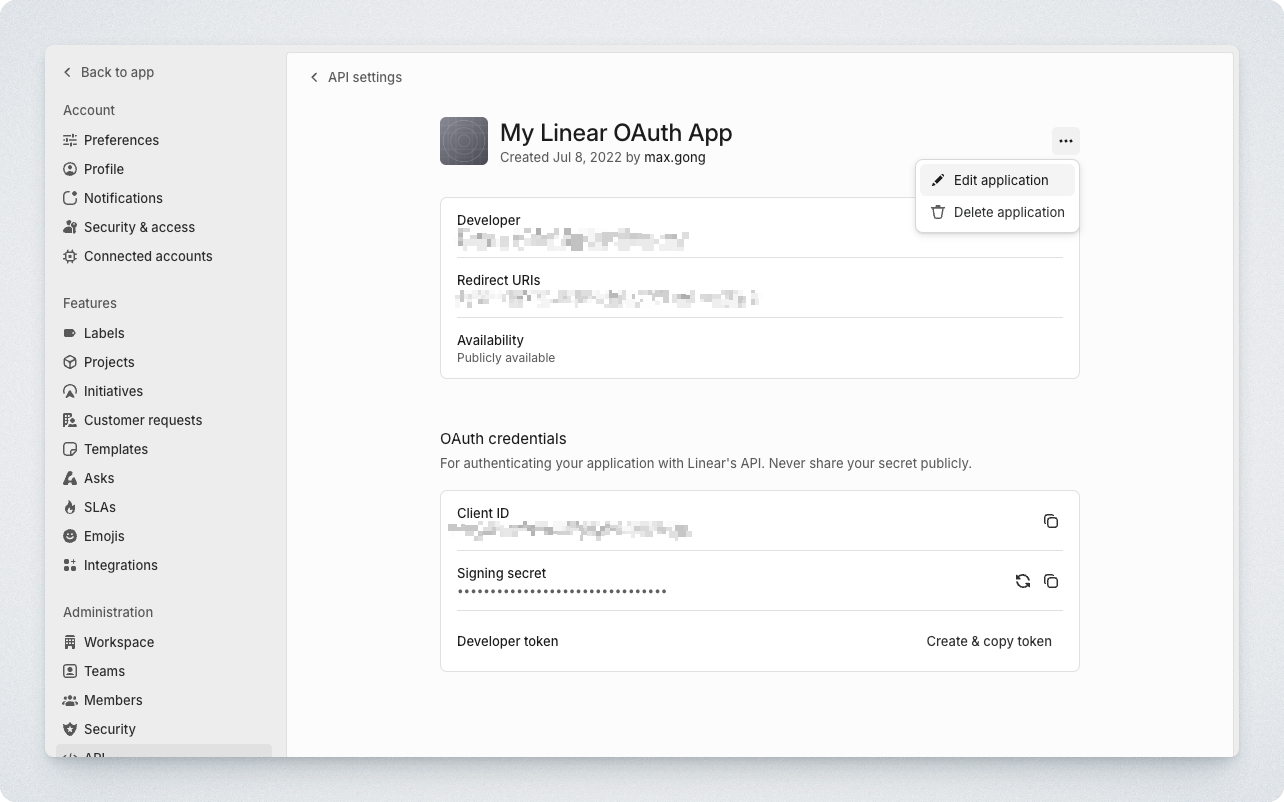The width and height of the screenshot is (1284, 802).
Task: Regenerate the signing secret
Action: [1022, 581]
